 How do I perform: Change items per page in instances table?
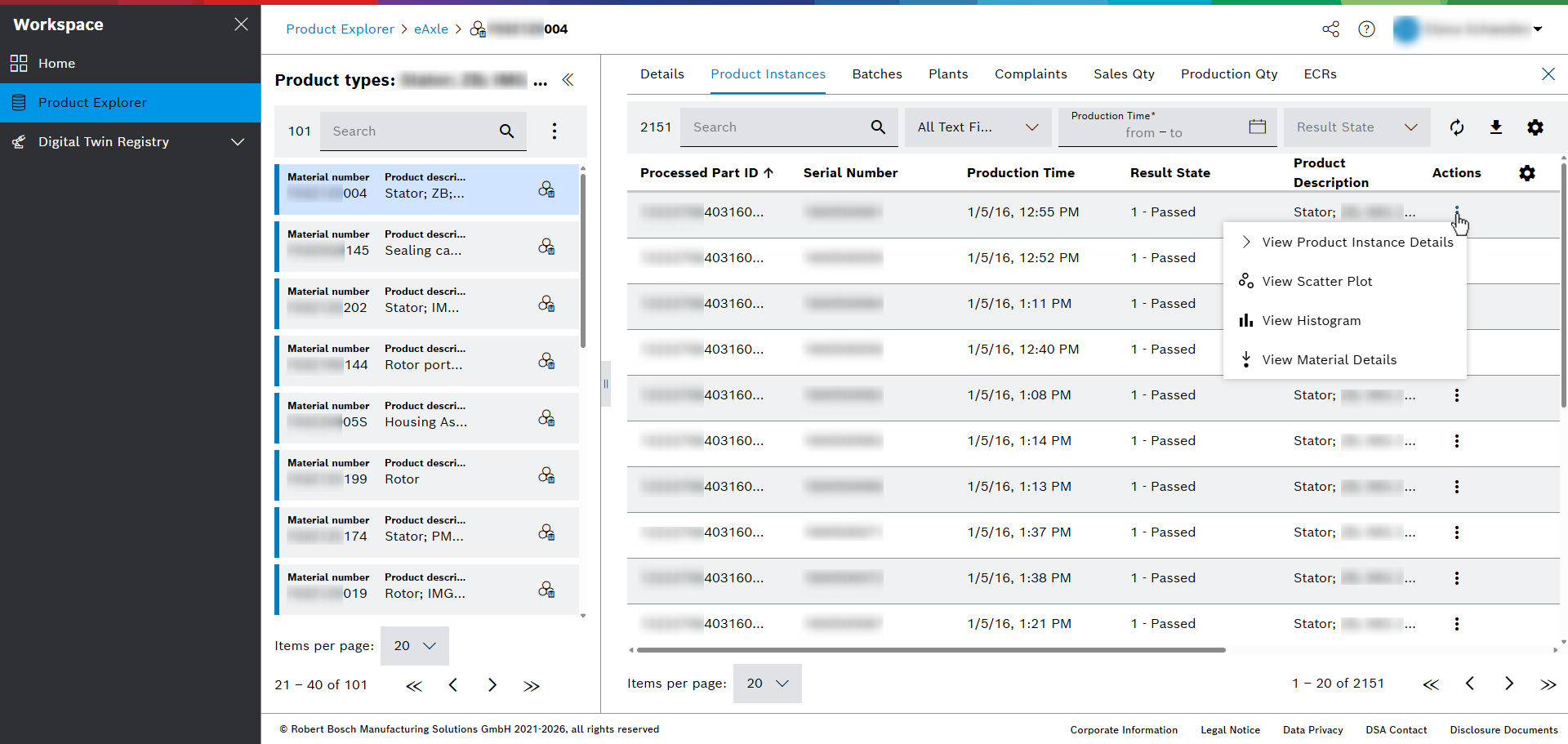pos(768,684)
